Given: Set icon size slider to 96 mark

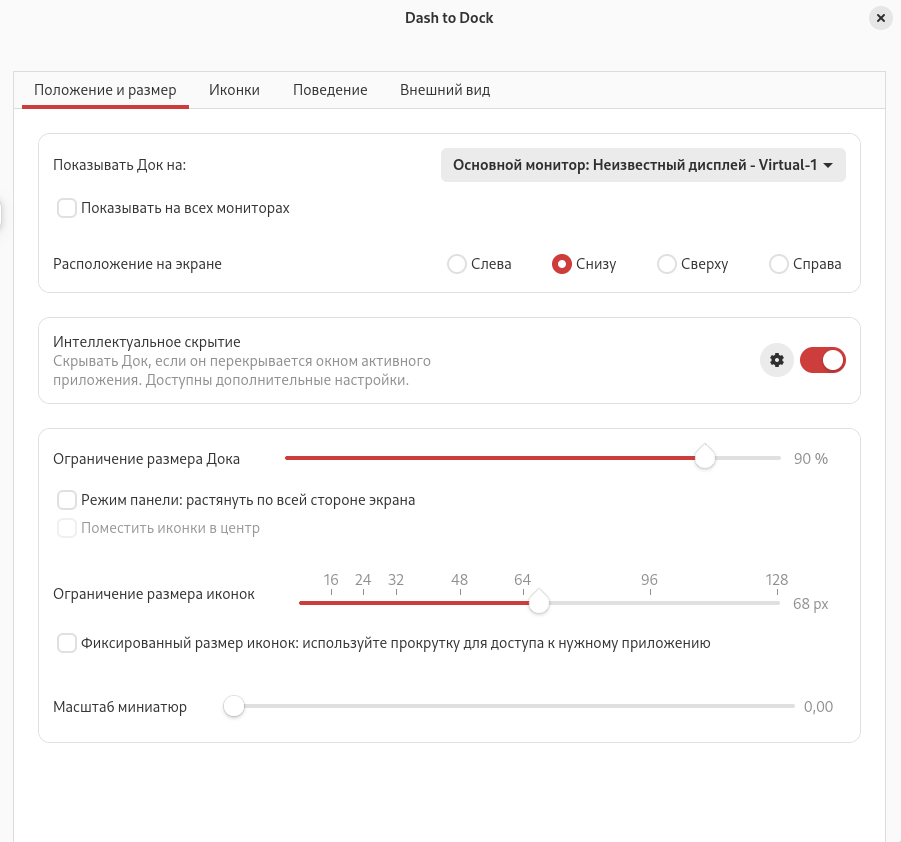Looking at the screenshot, I should tap(649, 602).
